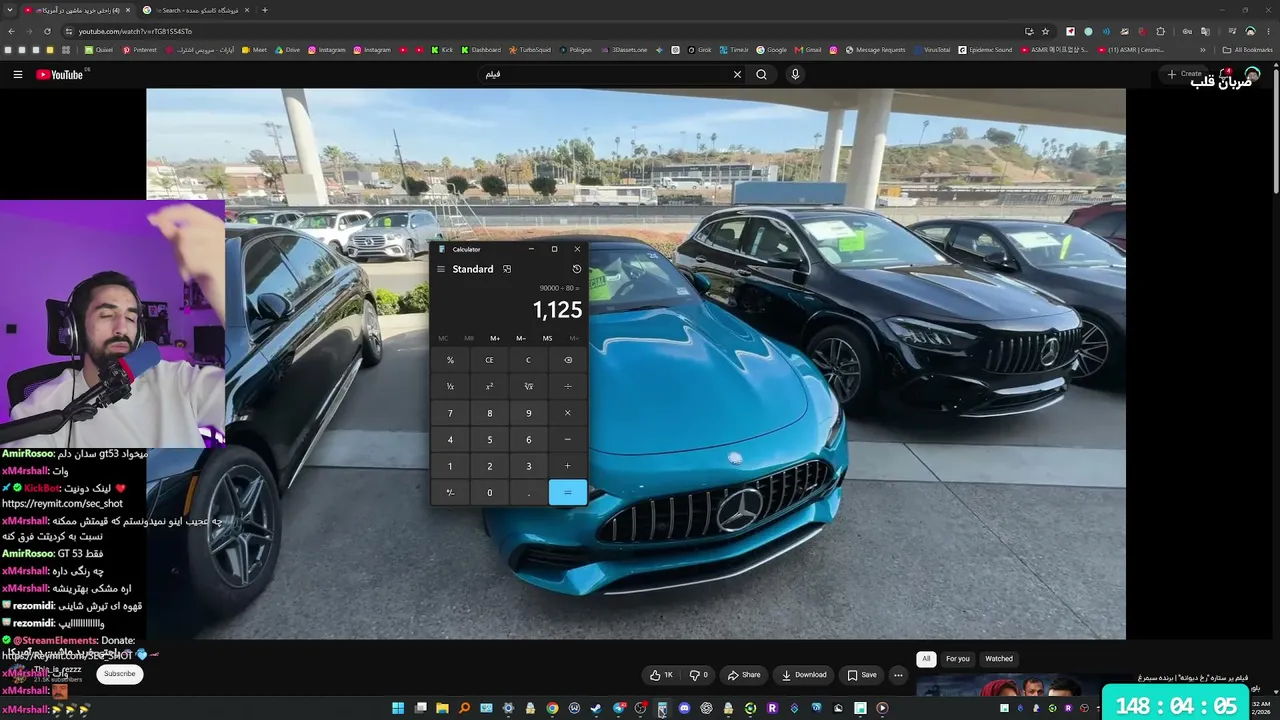Screen dimensions: 1280x720
Task: Click the blue equals key in Calculator
Action: click(x=568, y=492)
